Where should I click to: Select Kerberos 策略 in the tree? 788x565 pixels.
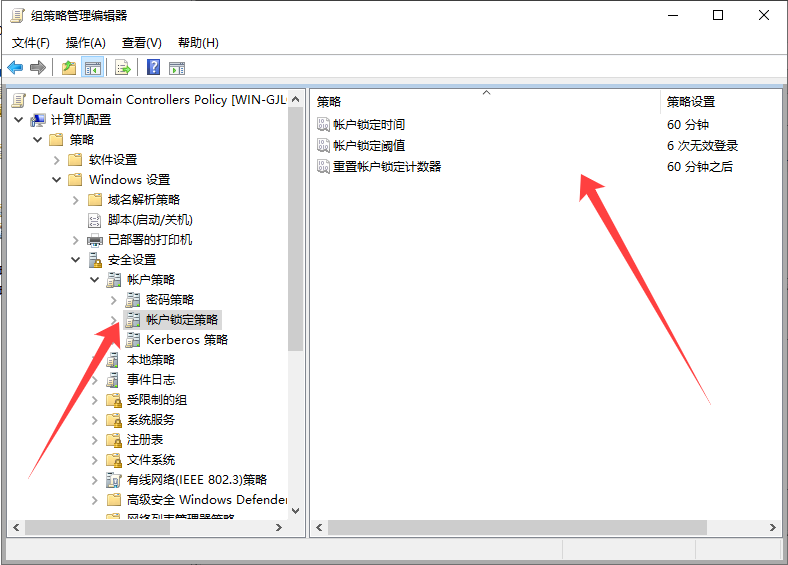(x=186, y=340)
